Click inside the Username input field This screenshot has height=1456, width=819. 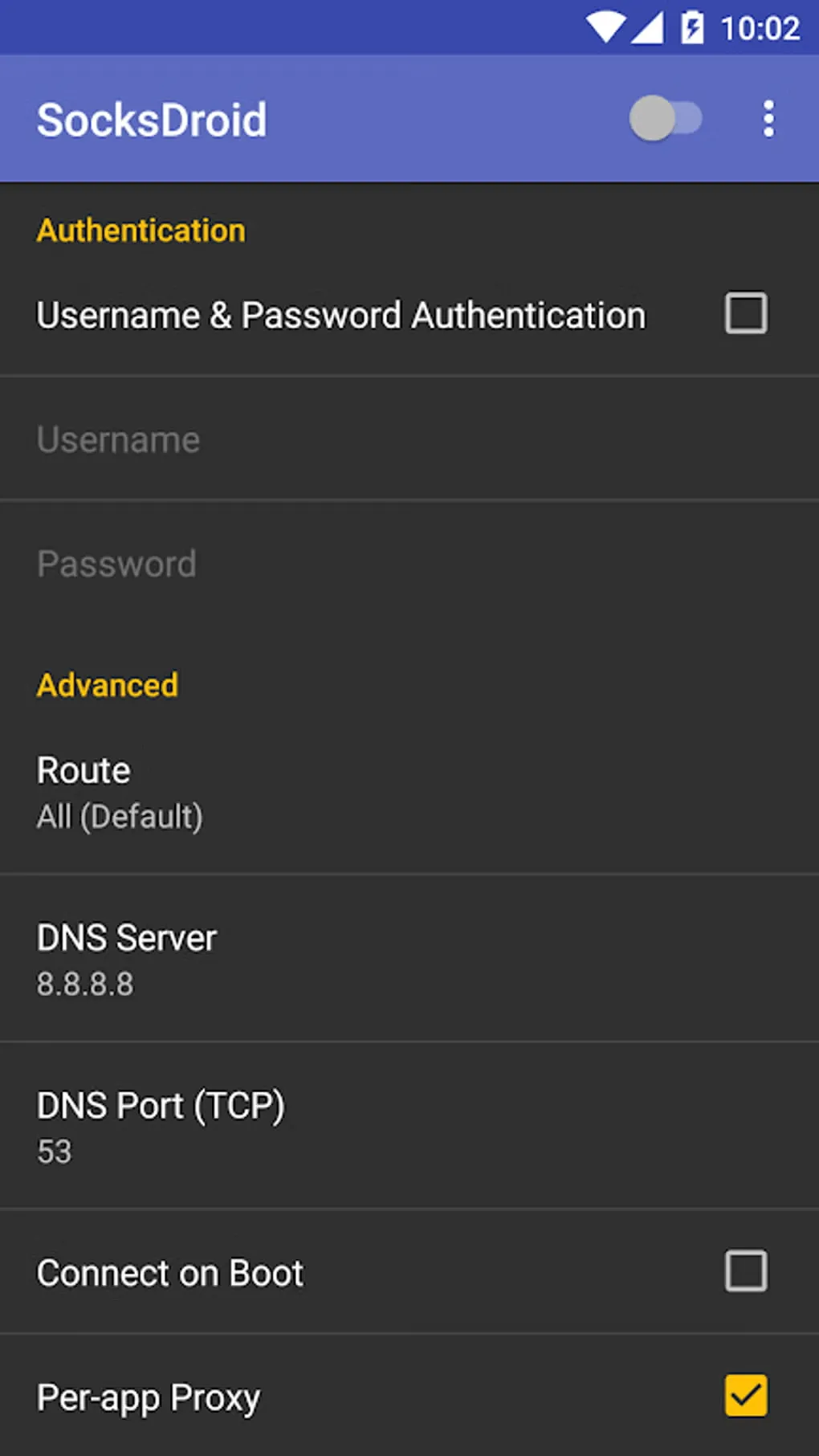(x=321, y=438)
